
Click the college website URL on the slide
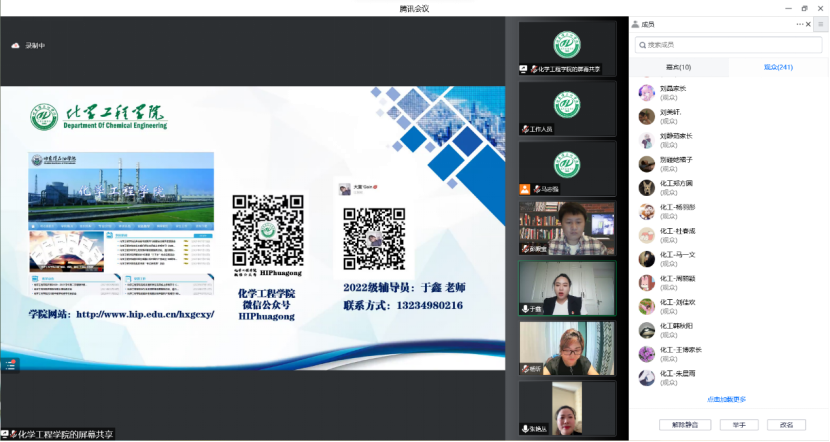pyautogui.click(x=145, y=314)
